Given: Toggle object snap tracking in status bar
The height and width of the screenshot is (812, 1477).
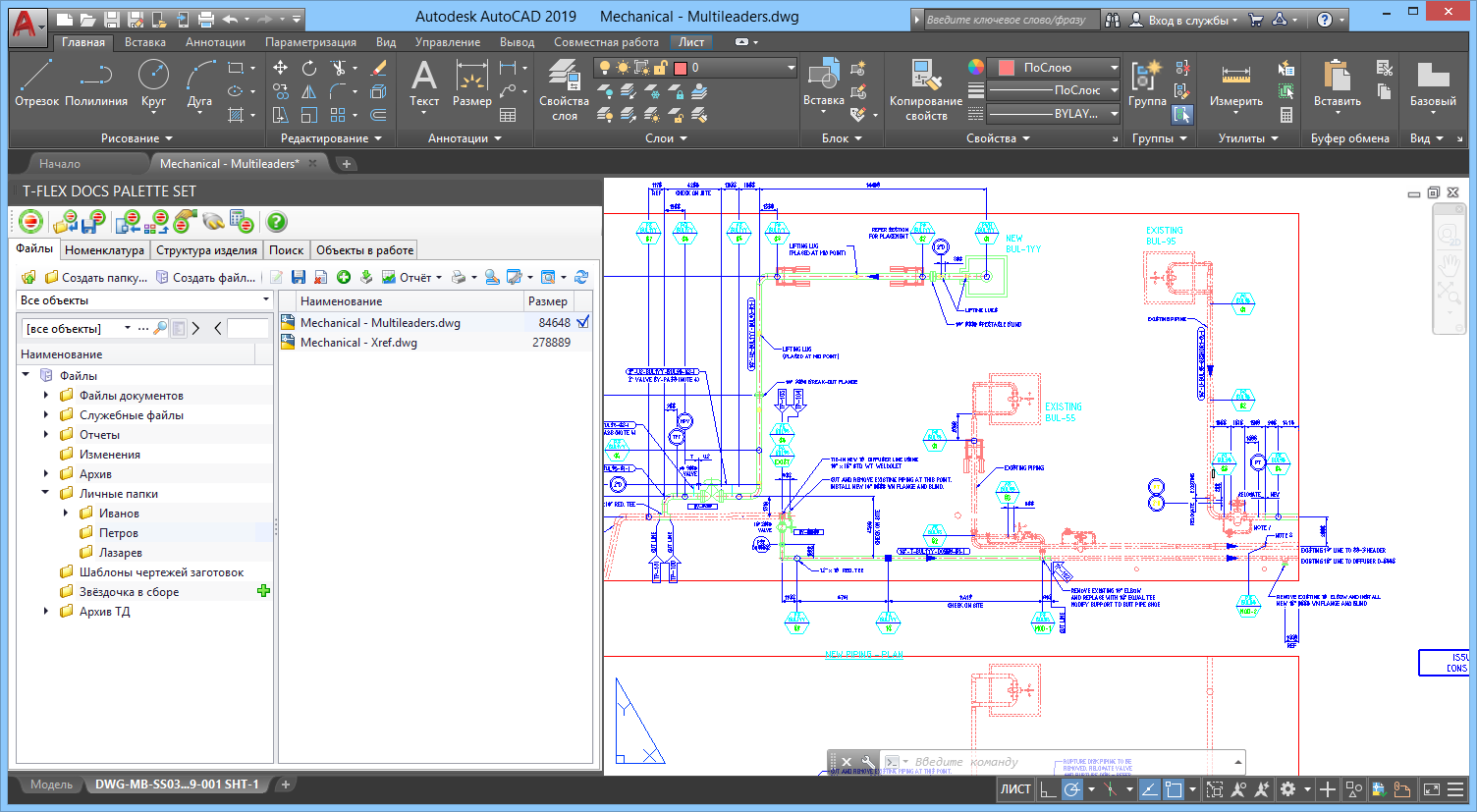Looking at the screenshot, I should 1149,789.
